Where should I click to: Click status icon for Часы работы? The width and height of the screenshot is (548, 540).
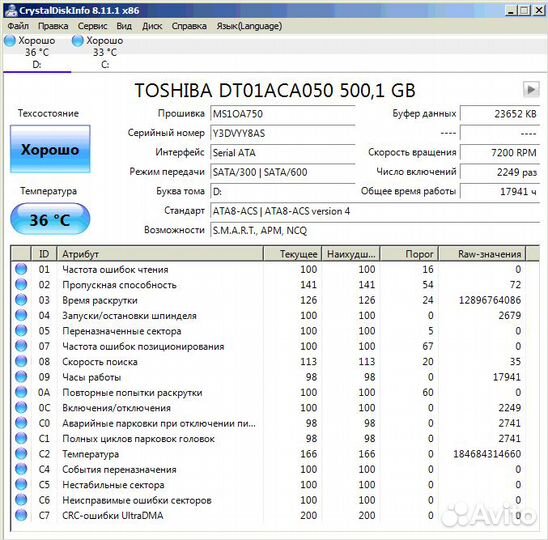21,377
